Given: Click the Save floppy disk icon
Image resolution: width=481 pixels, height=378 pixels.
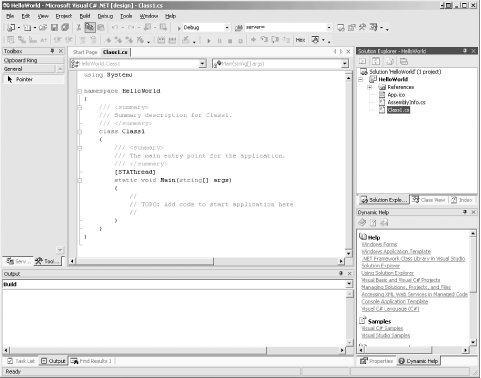Looking at the screenshot, I should pyautogui.click(x=54, y=27).
